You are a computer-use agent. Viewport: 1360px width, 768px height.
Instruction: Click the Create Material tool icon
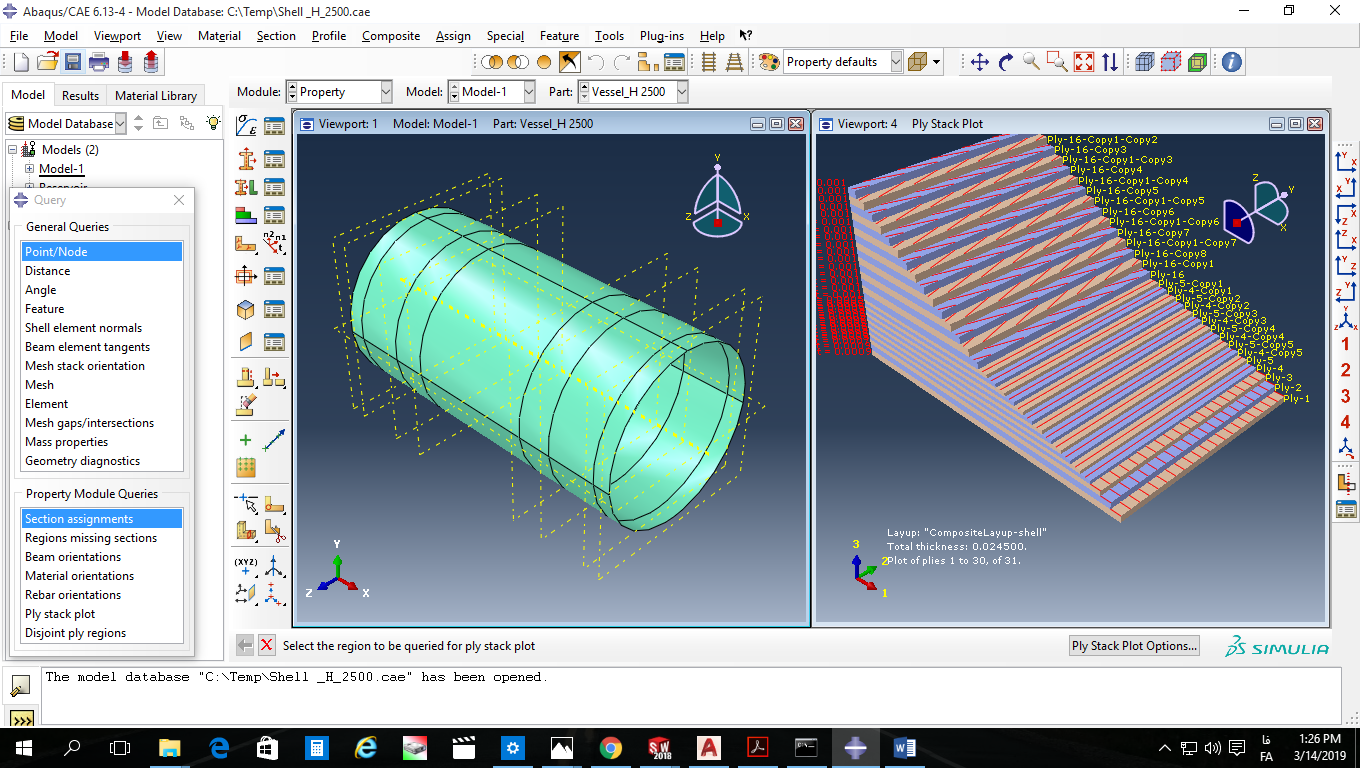246,126
